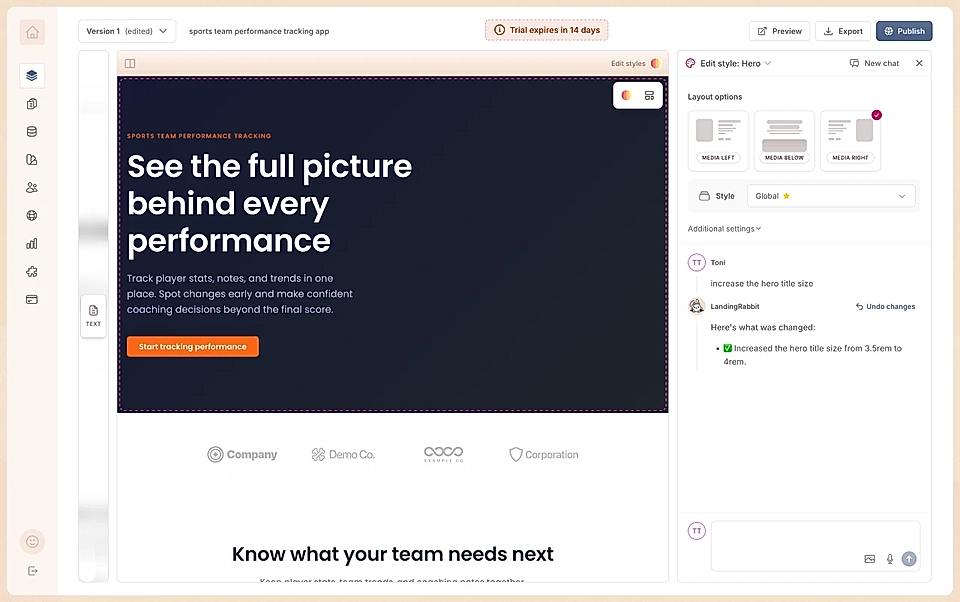The image size is (960, 602).
Task: Start a New chat
Action: 874,63
